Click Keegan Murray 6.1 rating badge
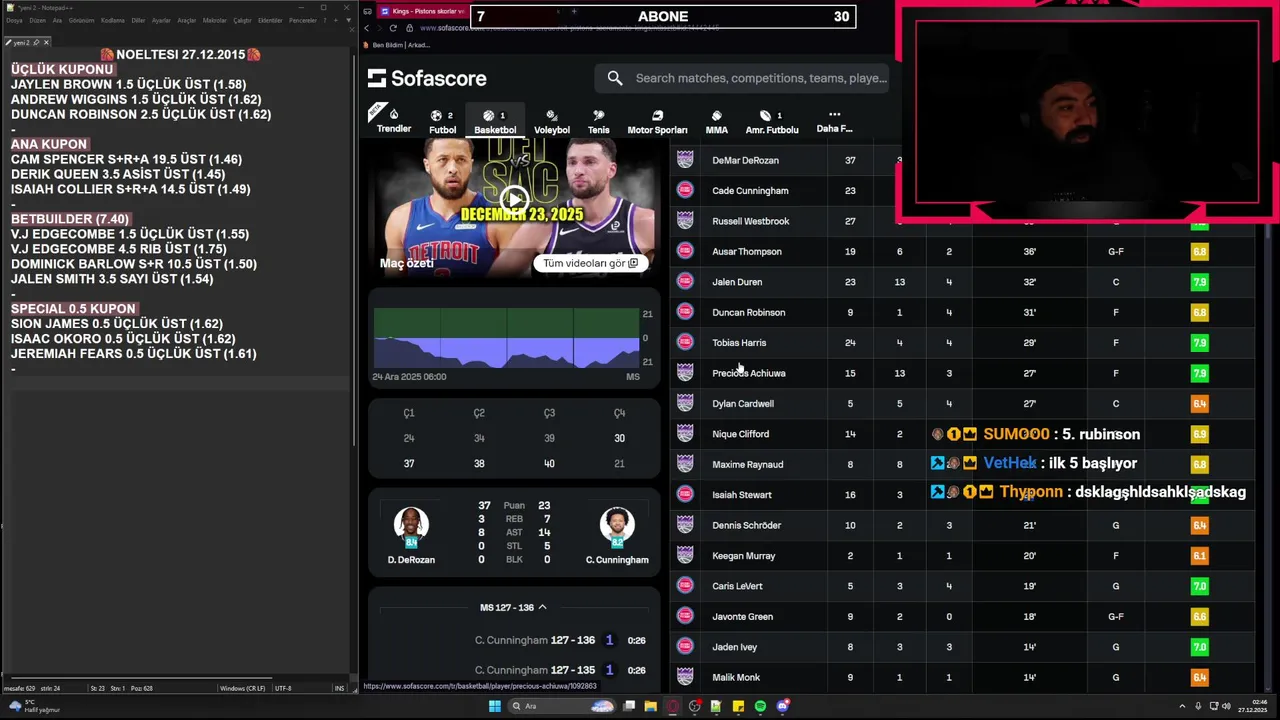The image size is (1280, 720). pyautogui.click(x=1199, y=556)
